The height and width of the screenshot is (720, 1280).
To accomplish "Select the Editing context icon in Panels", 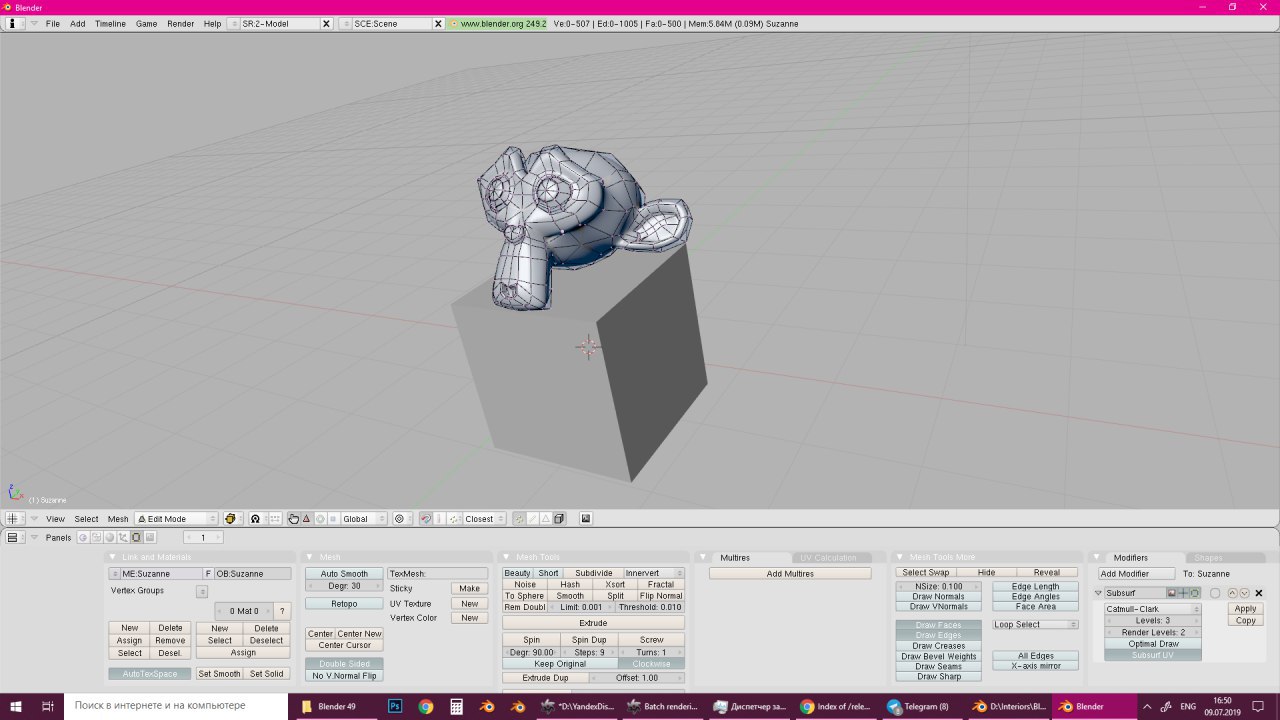I will (136, 537).
